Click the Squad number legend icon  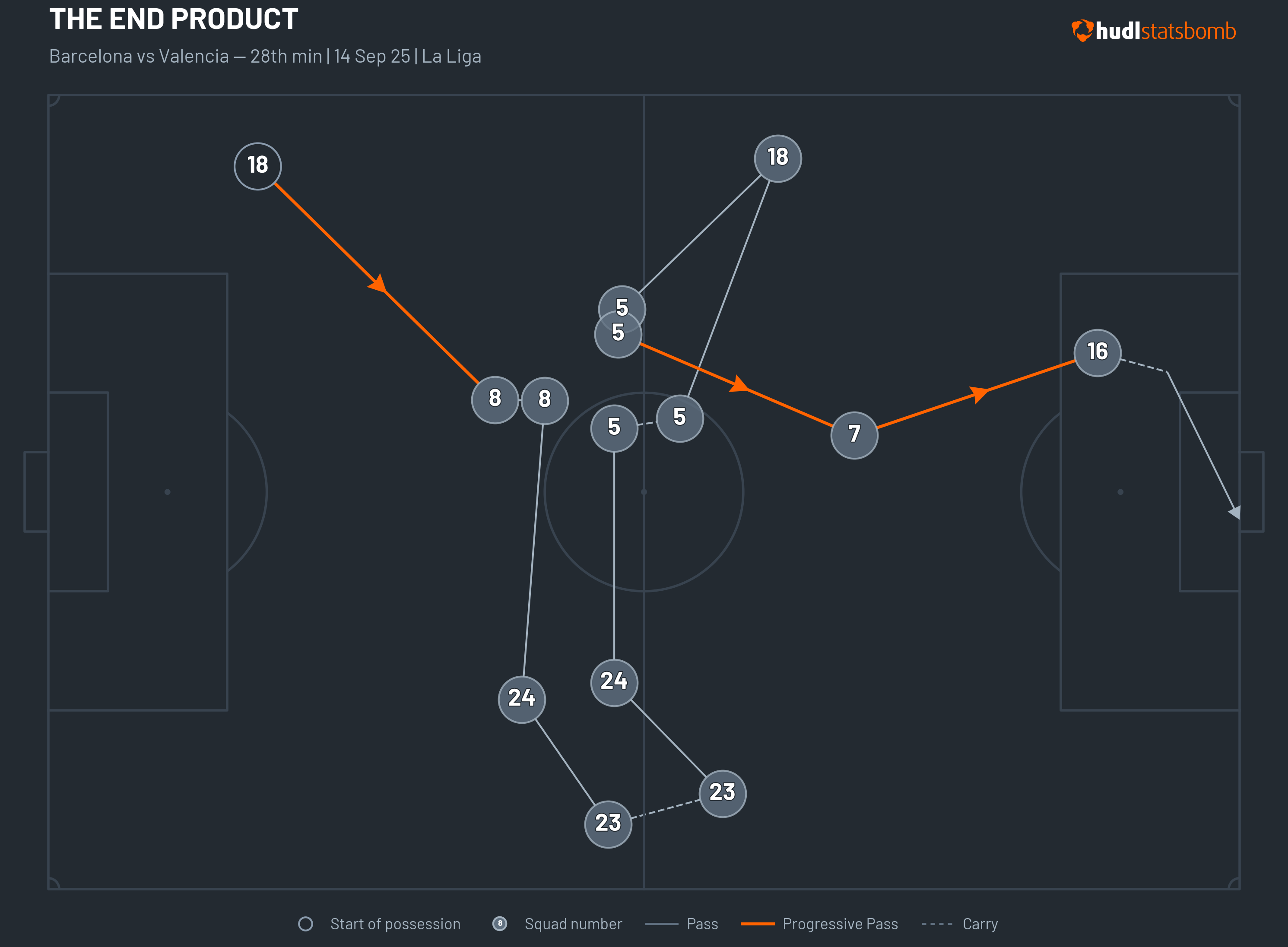(x=499, y=924)
